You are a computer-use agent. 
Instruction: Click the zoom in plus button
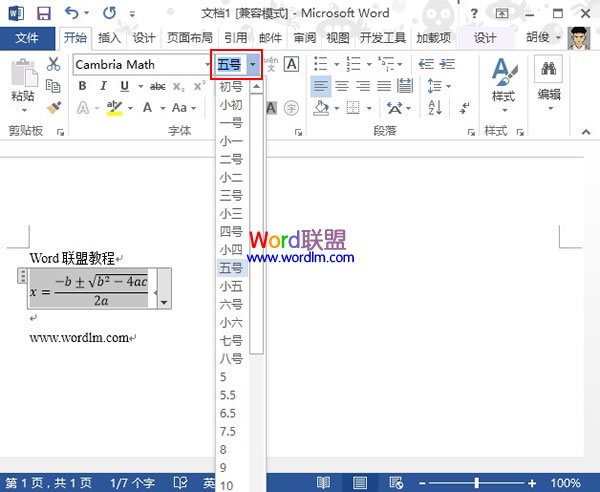tap(532, 483)
